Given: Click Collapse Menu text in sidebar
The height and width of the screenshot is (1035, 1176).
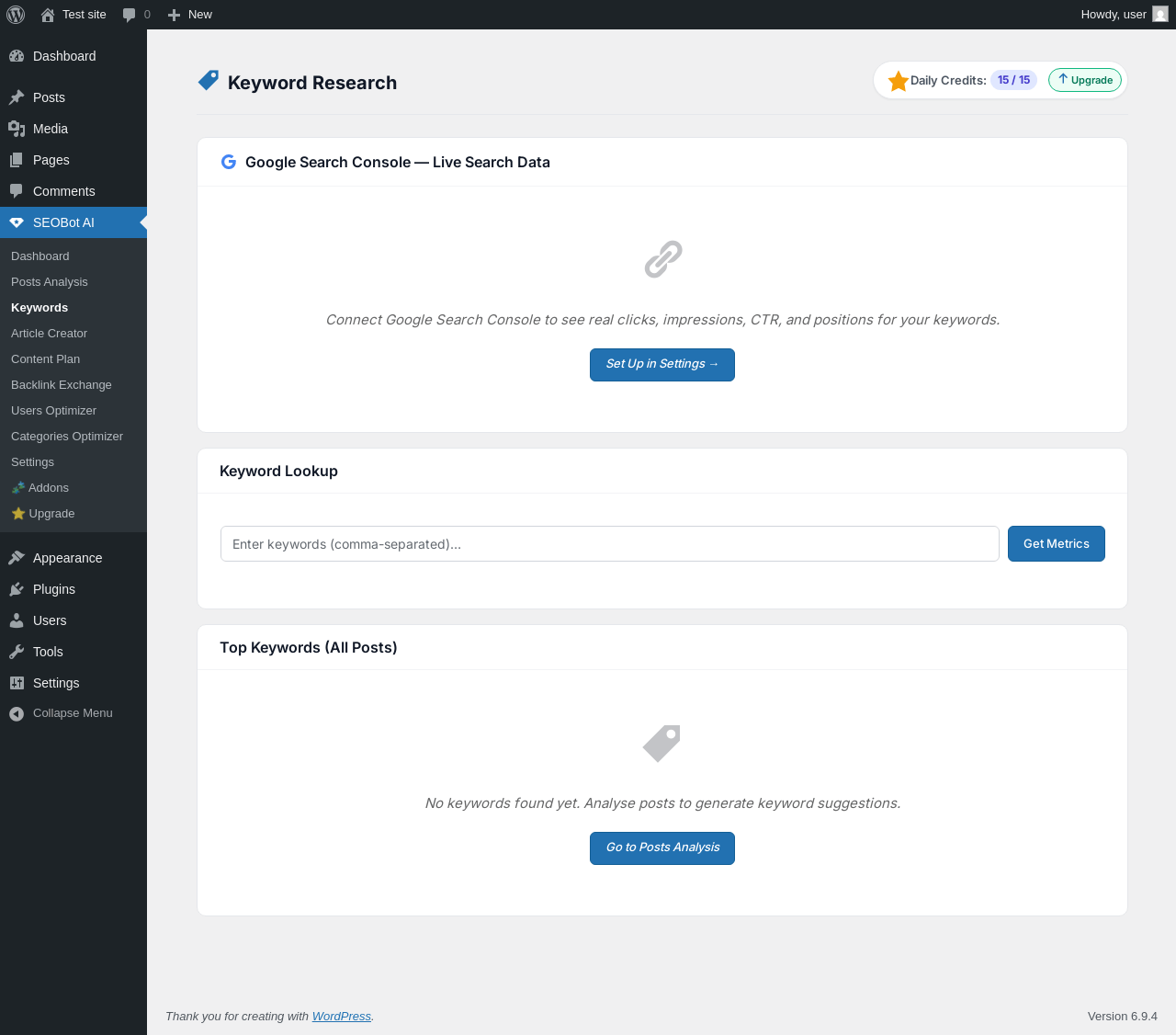Looking at the screenshot, I should (x=73, y=713).
